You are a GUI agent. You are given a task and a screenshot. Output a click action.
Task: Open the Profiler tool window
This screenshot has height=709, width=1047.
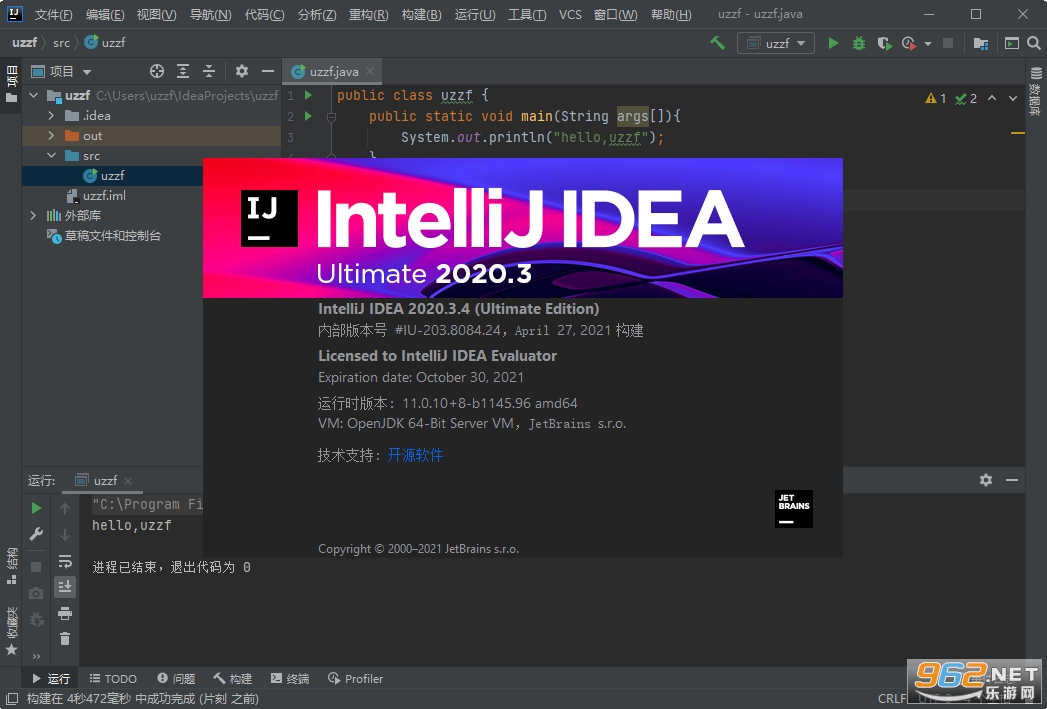(355, 678)
